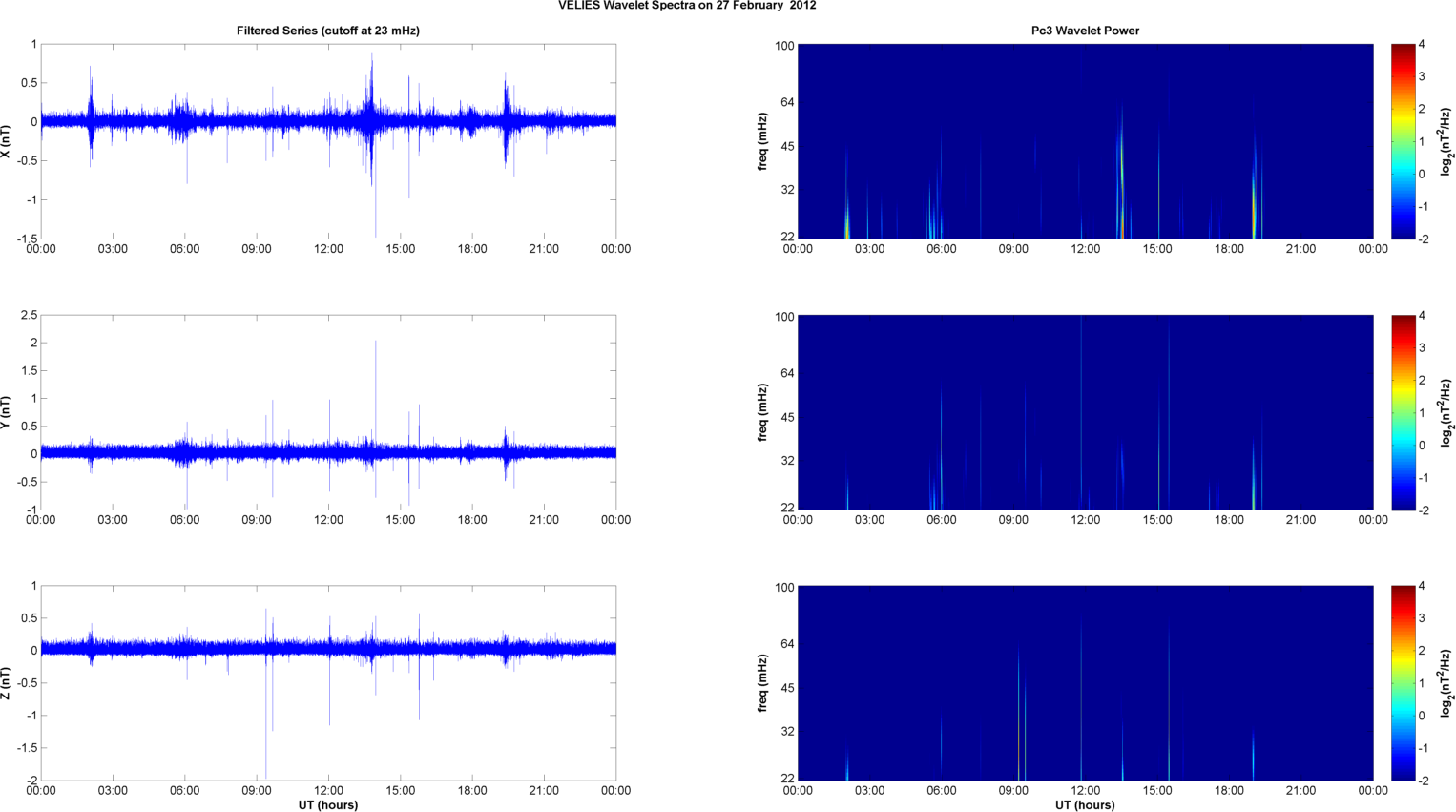Screen dimensions: 1456x812
Task: Pick the middle wavelet panel's color bar
Action: pyautogui.click(x=1403, y=412)
